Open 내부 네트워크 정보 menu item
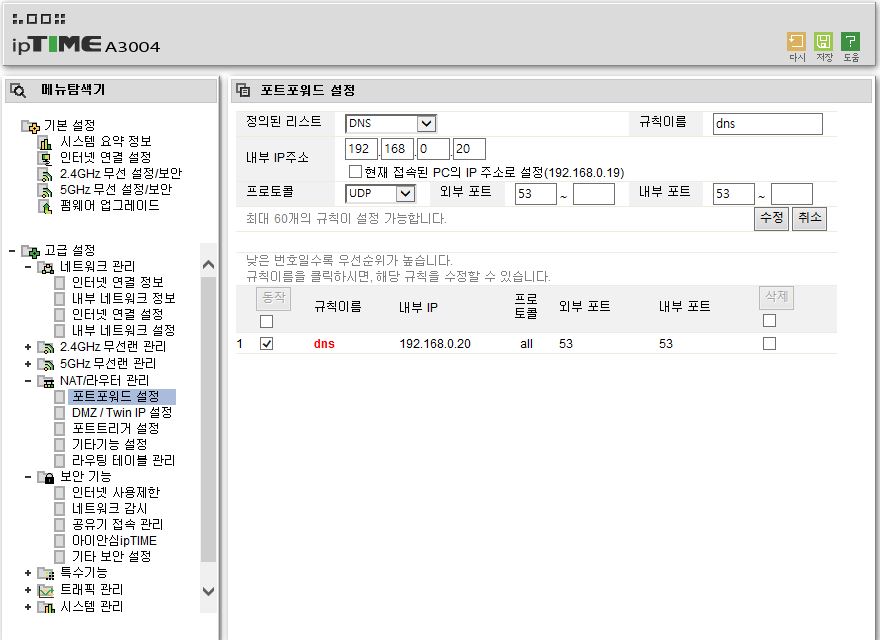Screen dimensions: 880x640 point(123,299)
